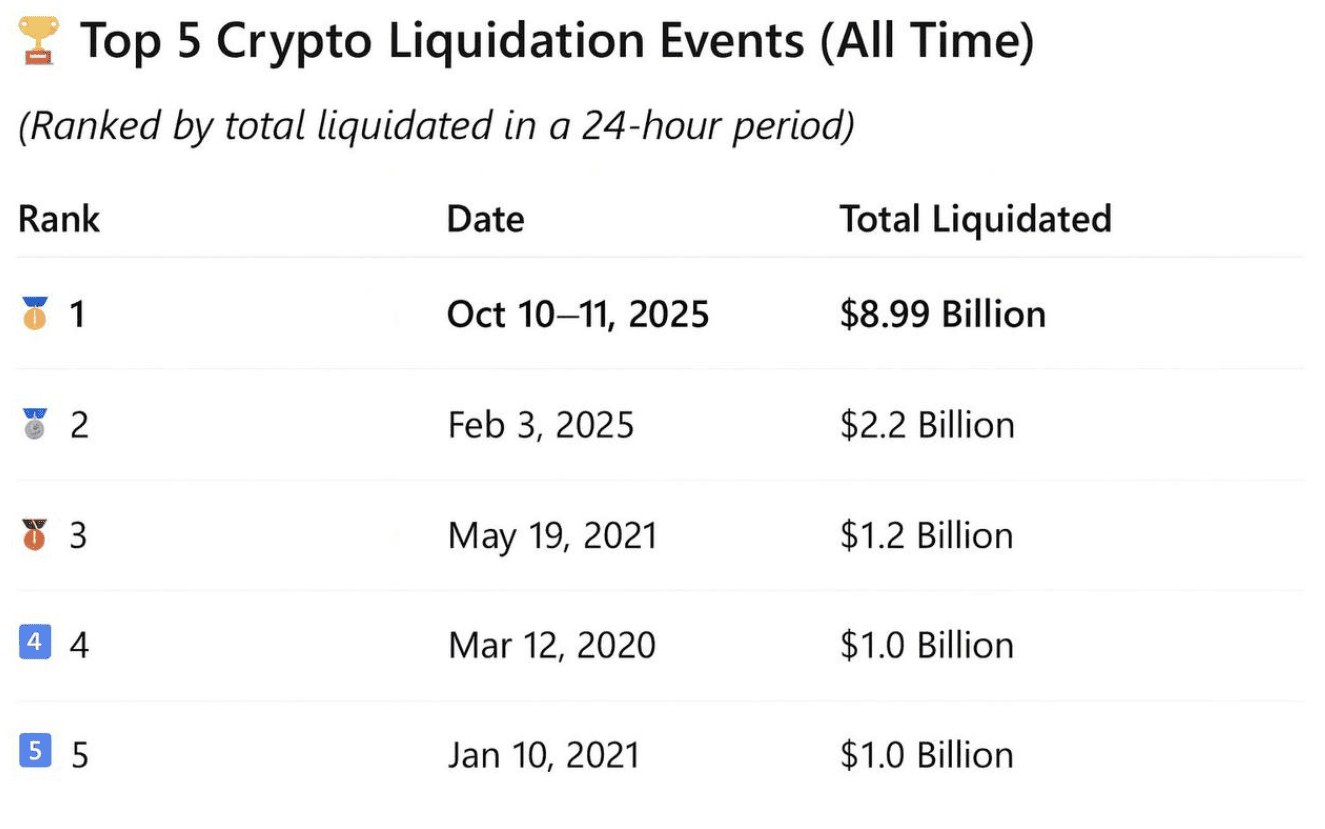The width and height of the screenshot is (1325, 829).
Task: Select the Feb 3, 2025 date cell
Action: [540, 425]
